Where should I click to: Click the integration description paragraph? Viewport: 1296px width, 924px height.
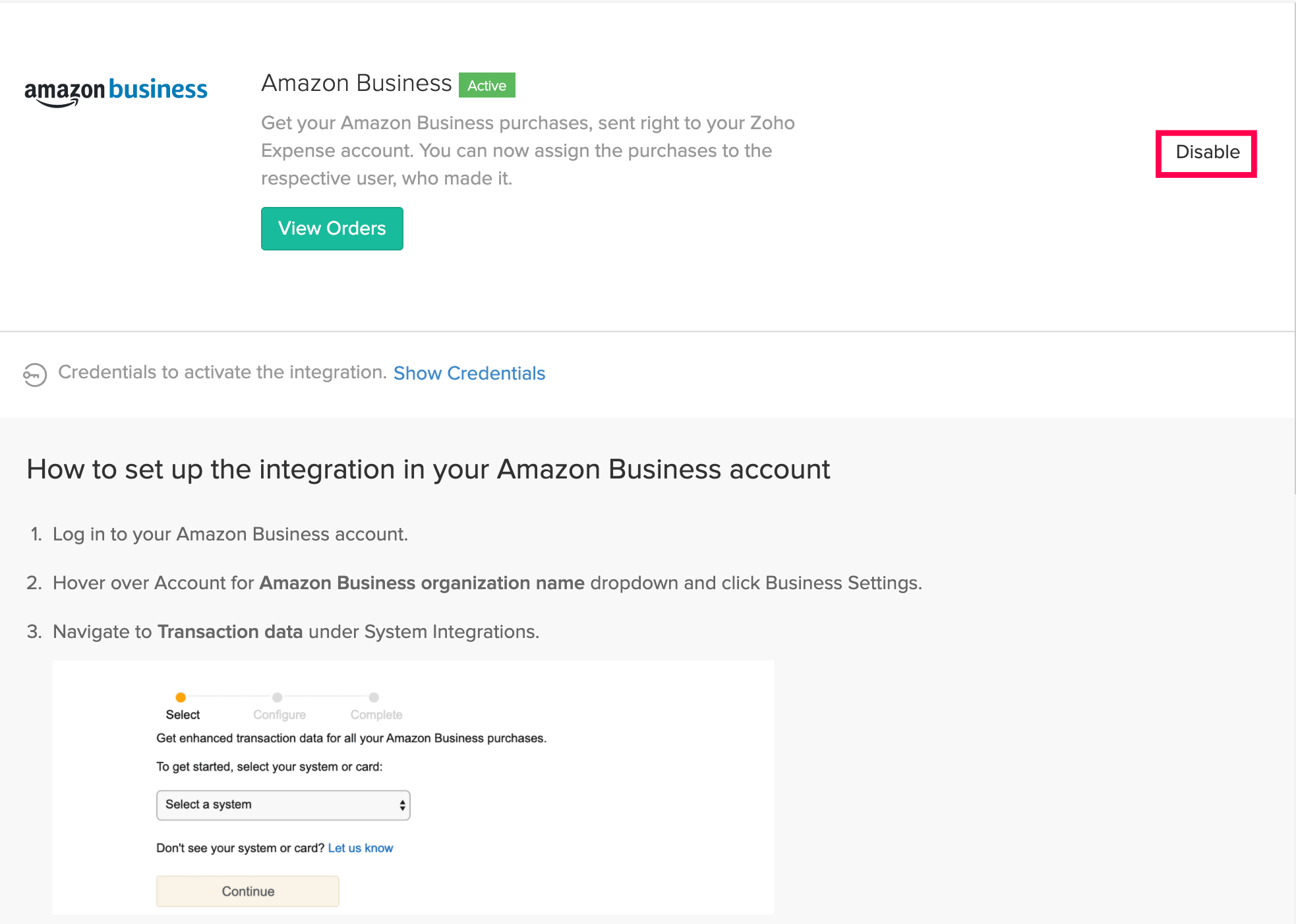tap(527, 151)
